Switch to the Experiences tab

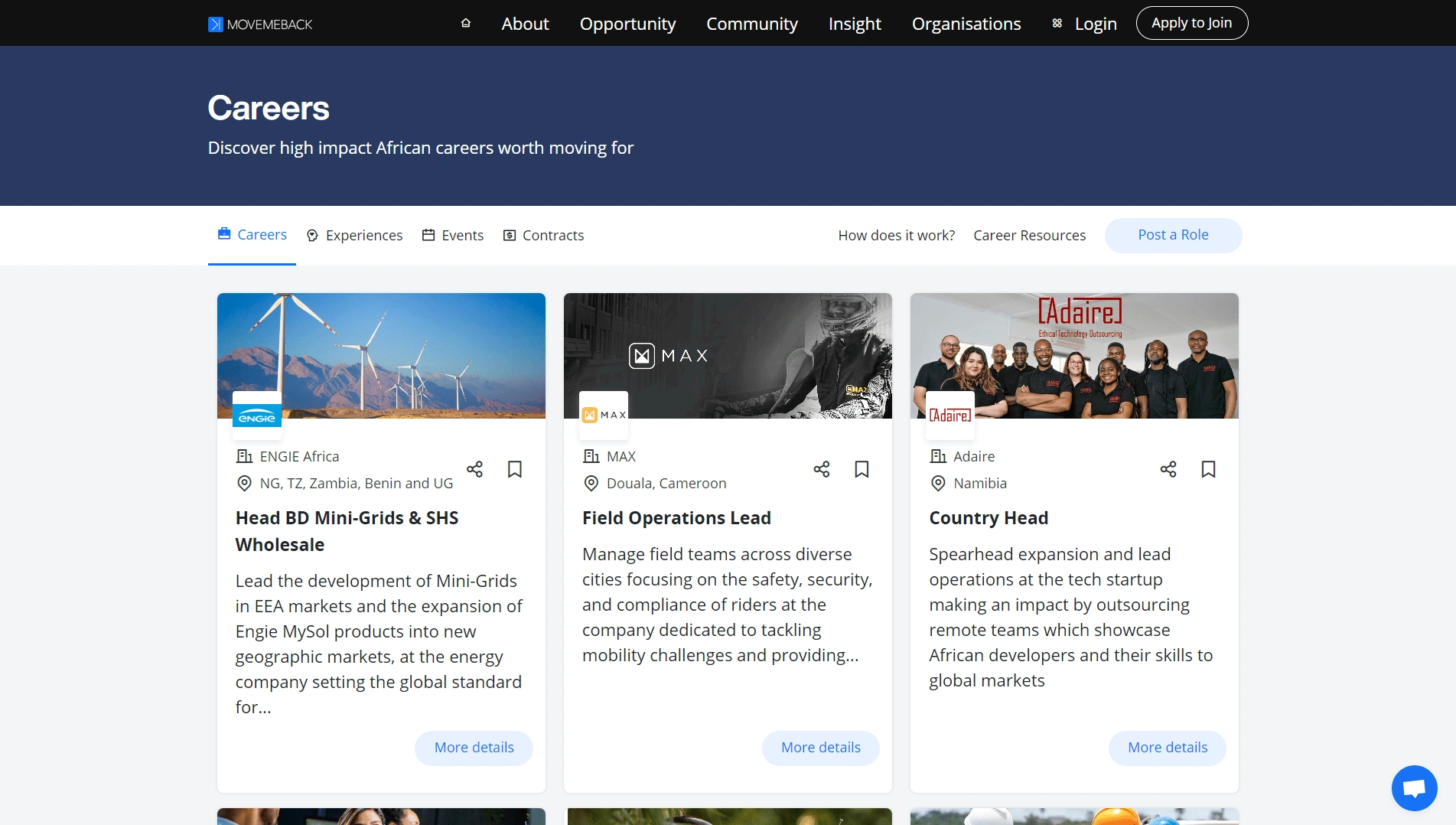pos(354,235)
